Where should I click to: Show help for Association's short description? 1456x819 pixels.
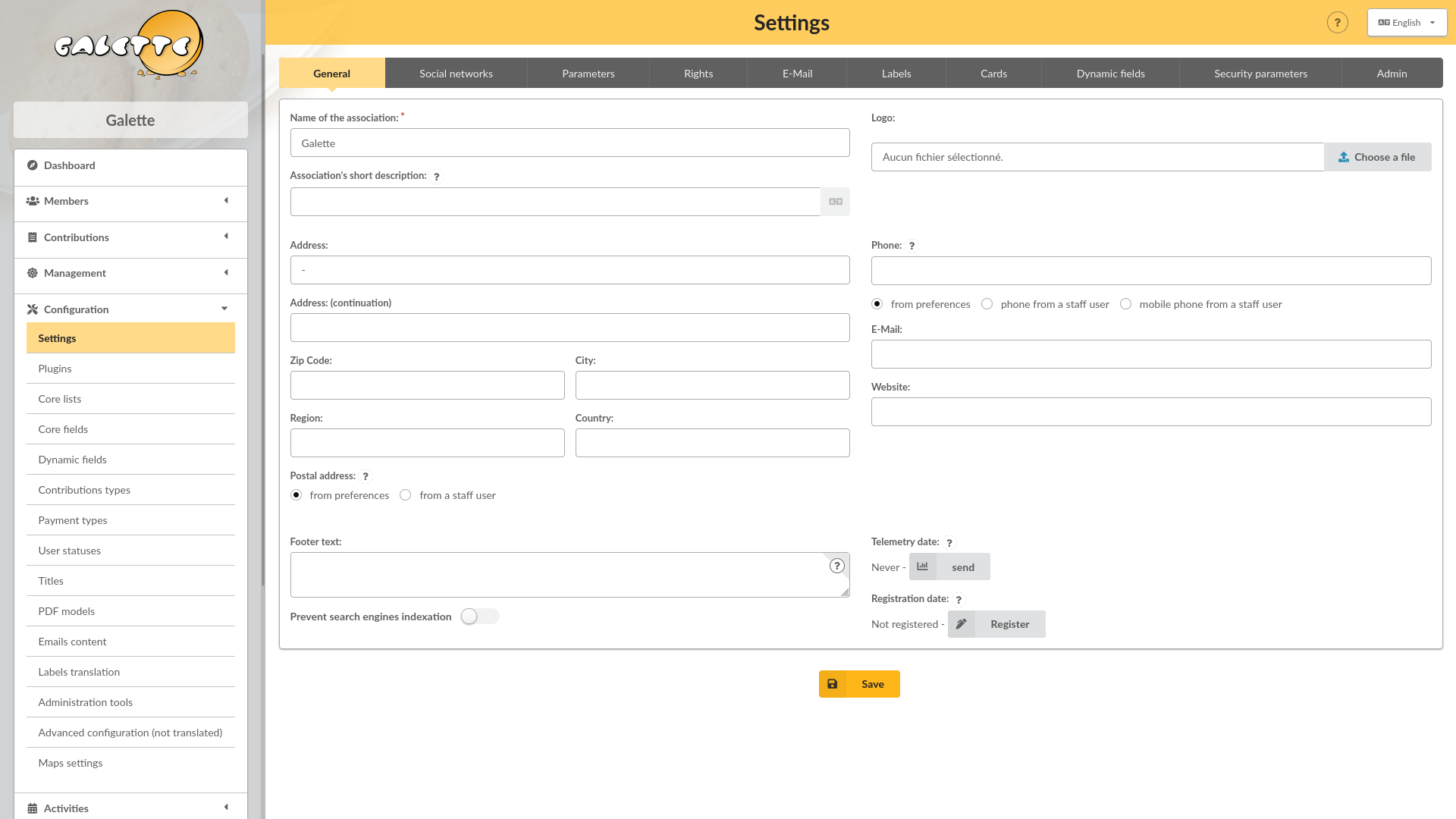[x=437, y=177]
